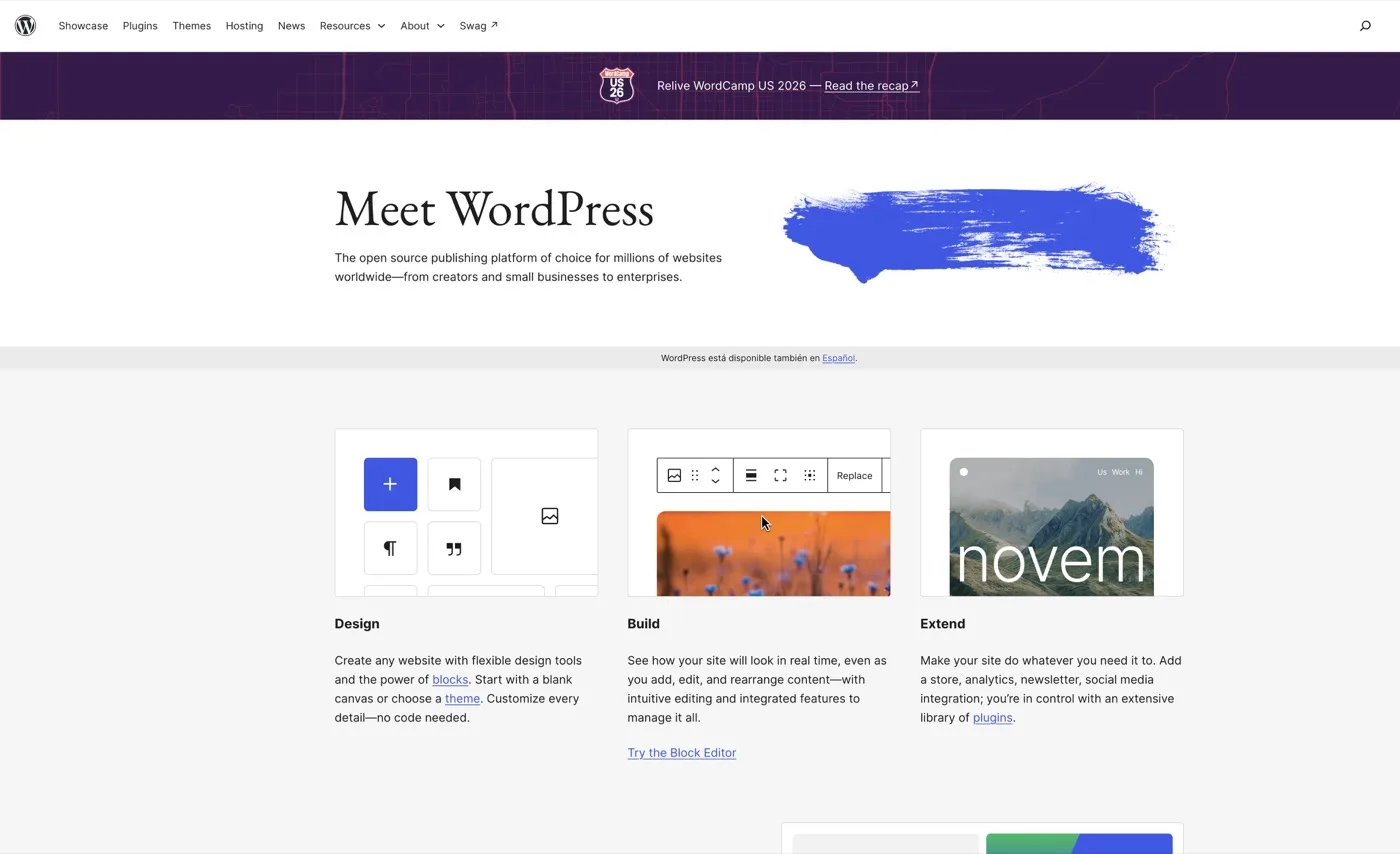This screenshot has width=1400, height=854.
Task: Expand the About dropdown menu
Action: (x=422, y=26)
